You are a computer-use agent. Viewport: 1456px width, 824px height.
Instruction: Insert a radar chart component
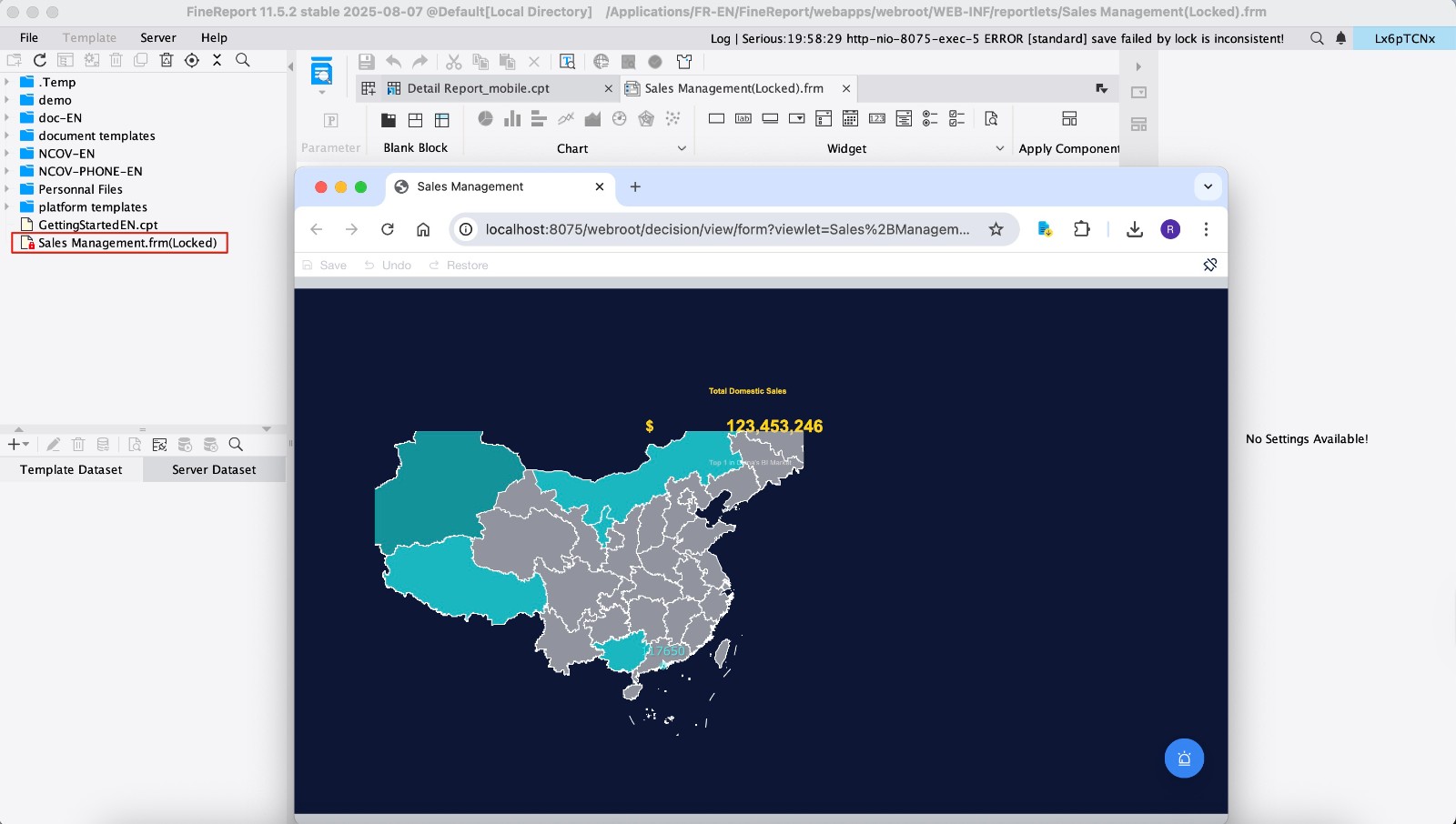click(x=646, y=119)
